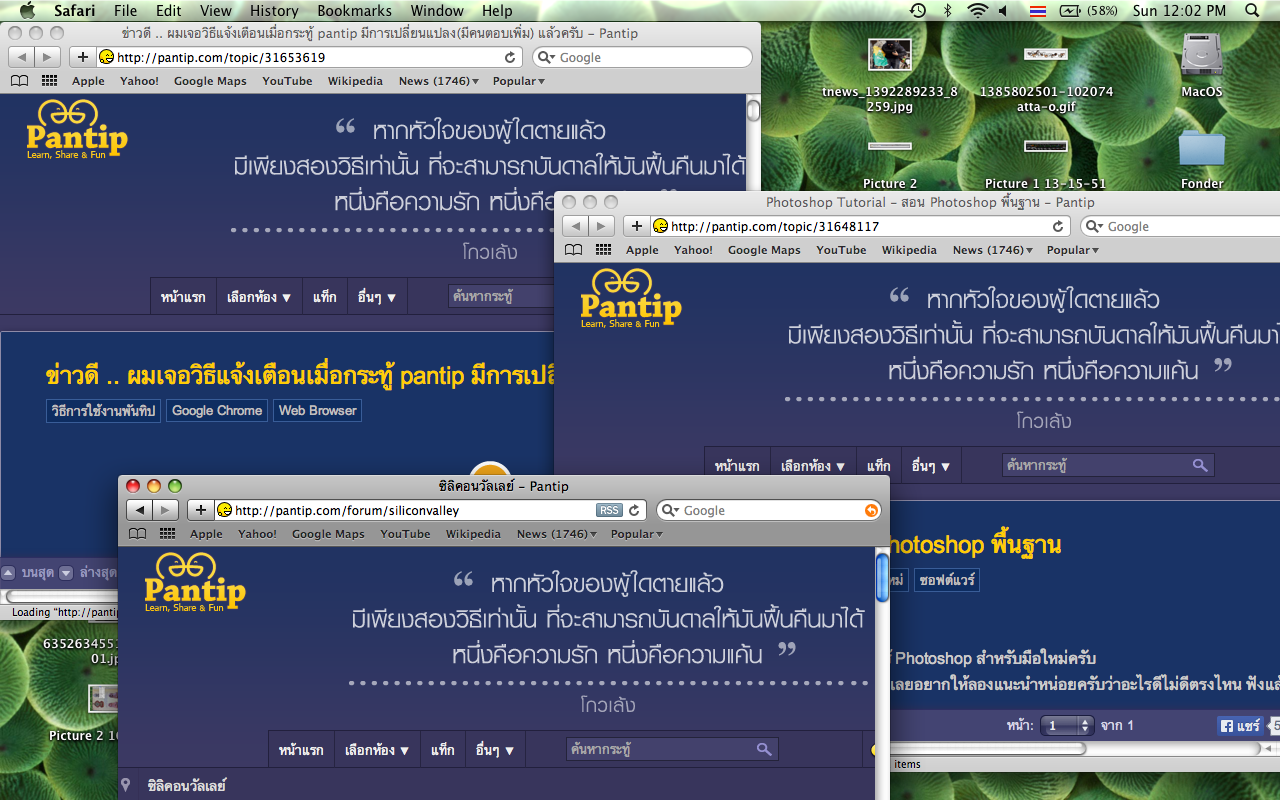This screenshot has width=1280, height=800.
Task: Open the History menu
Action: tap(274, 11)
